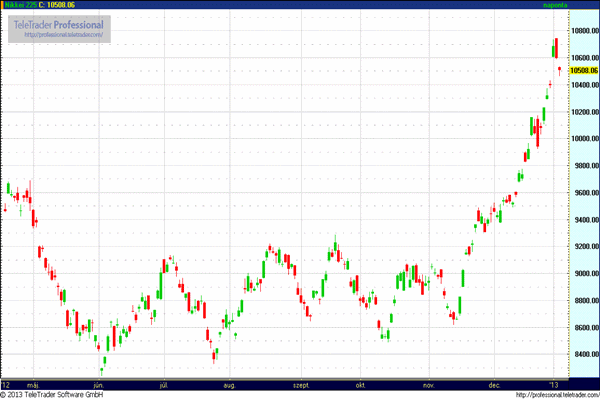Click the 8400.00 price axis label

582,354
